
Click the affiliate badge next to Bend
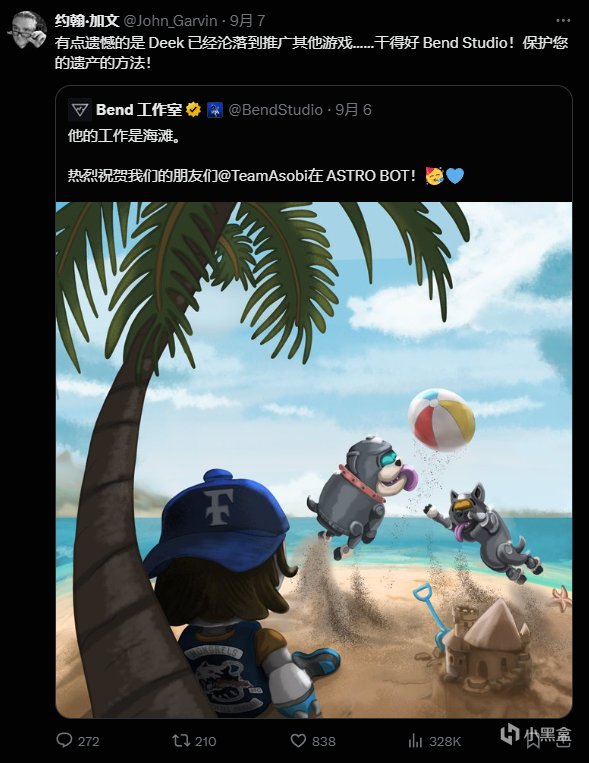(x=215, y=110)
